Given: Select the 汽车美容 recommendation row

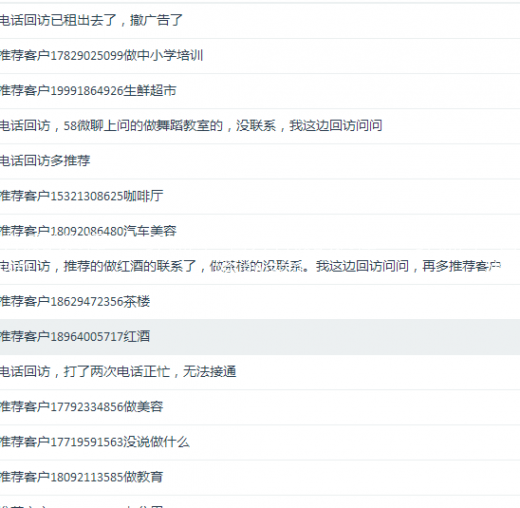Looking at the screenshot, I should (260, 232).
